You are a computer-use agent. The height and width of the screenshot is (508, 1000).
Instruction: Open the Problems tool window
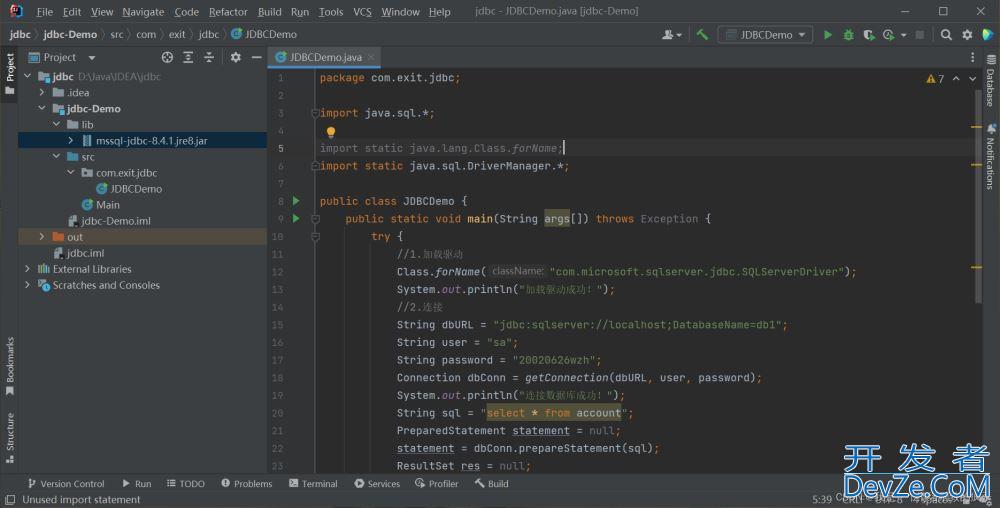coord(246,484)
